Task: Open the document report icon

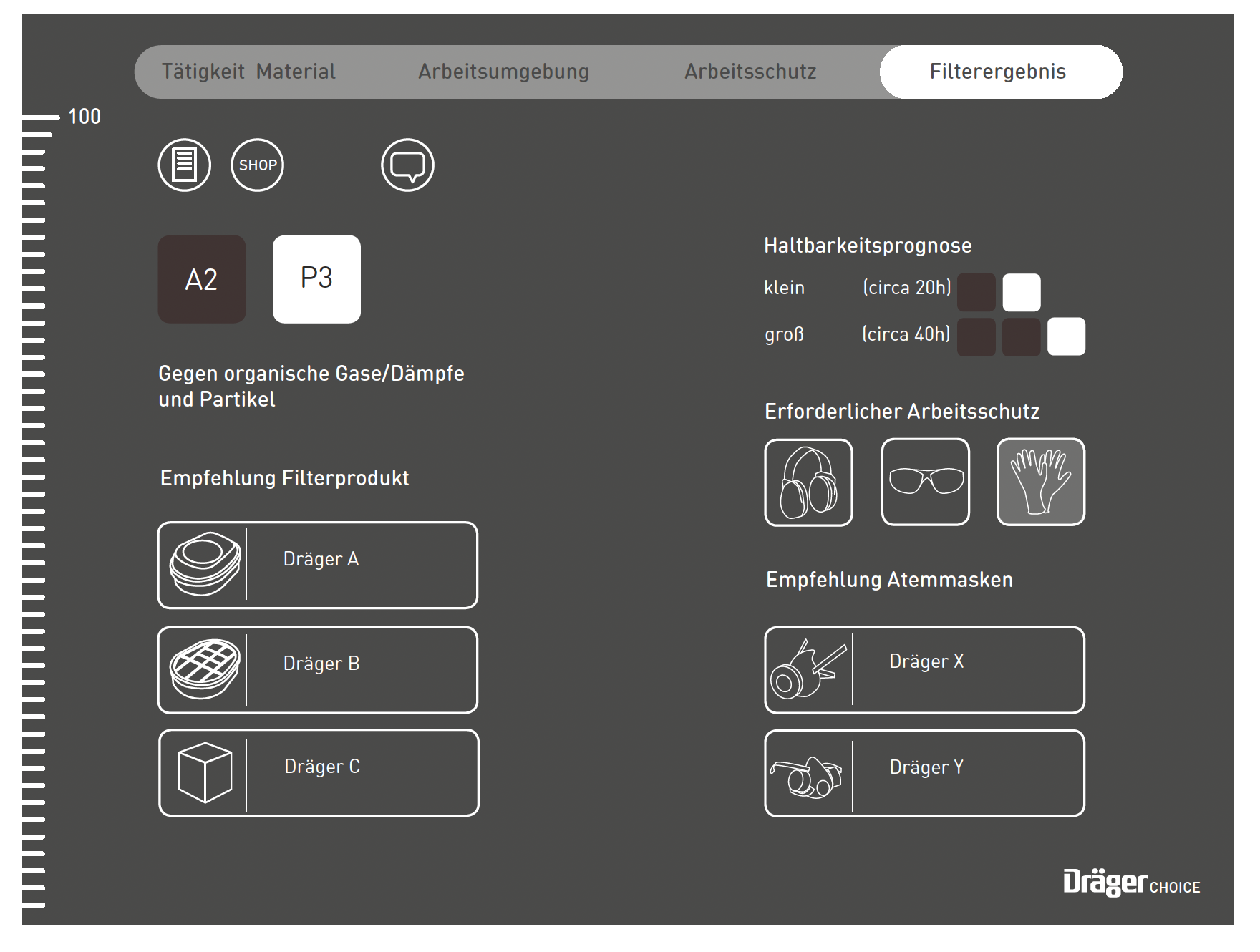Action: (x=184, y=165)
